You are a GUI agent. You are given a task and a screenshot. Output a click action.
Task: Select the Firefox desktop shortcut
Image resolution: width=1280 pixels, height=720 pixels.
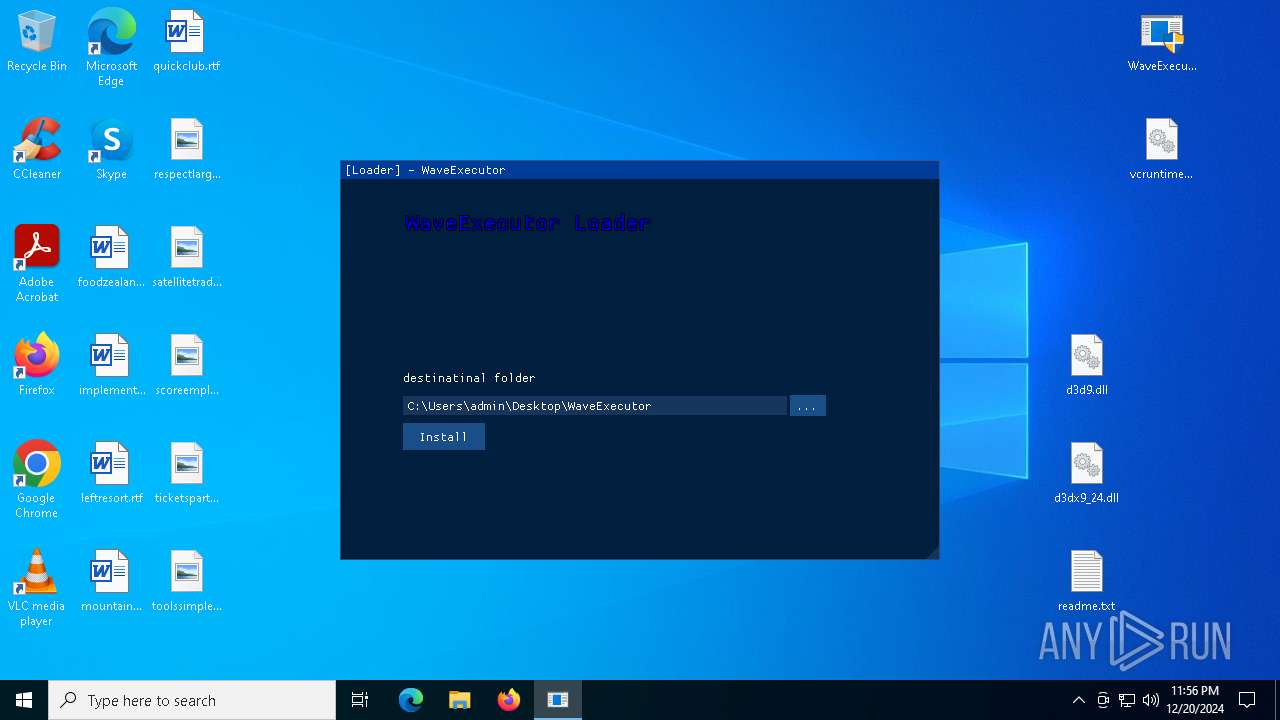(37, 366)
